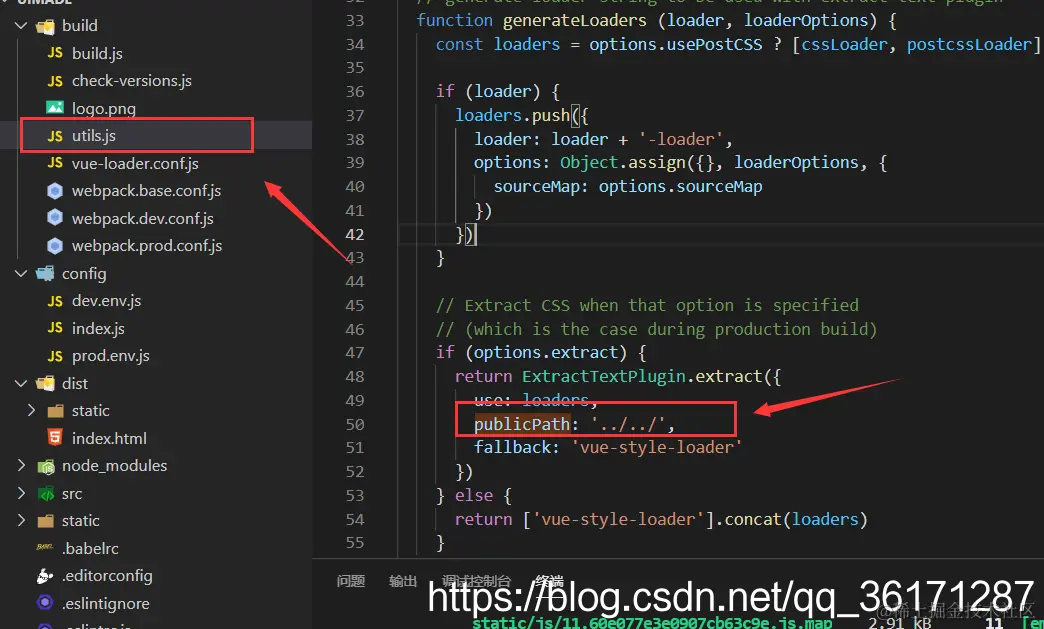Expand the src folder chevron

tap(21, 493)
